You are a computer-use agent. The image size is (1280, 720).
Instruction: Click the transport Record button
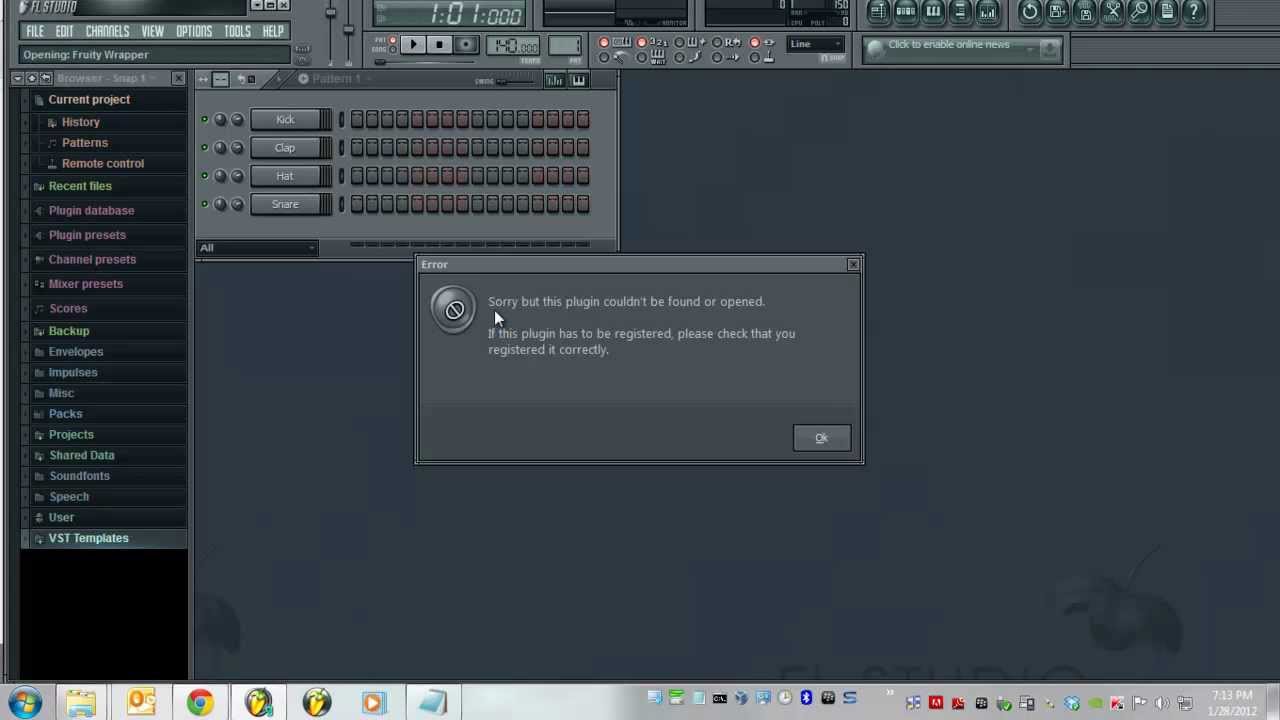click(x=466, y=45)
